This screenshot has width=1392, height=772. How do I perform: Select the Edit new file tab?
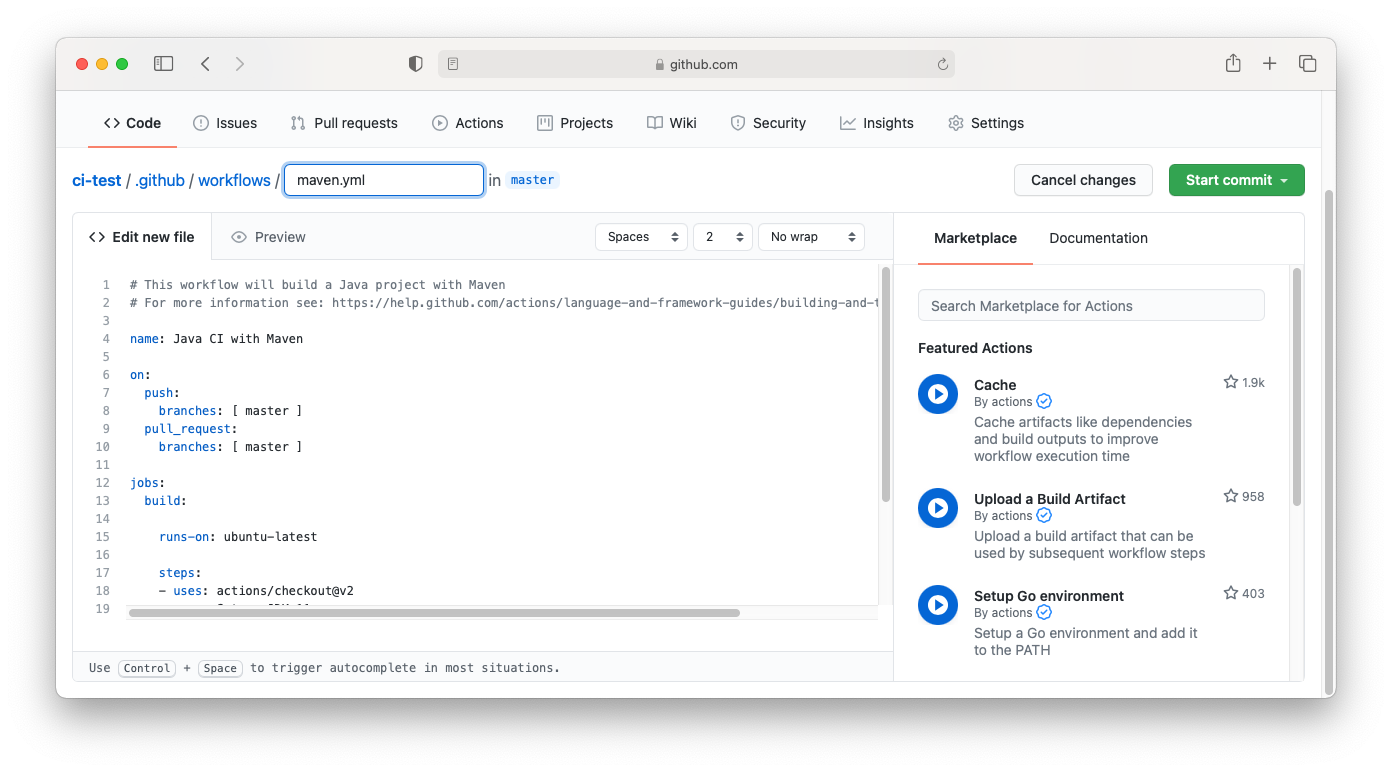141,237
